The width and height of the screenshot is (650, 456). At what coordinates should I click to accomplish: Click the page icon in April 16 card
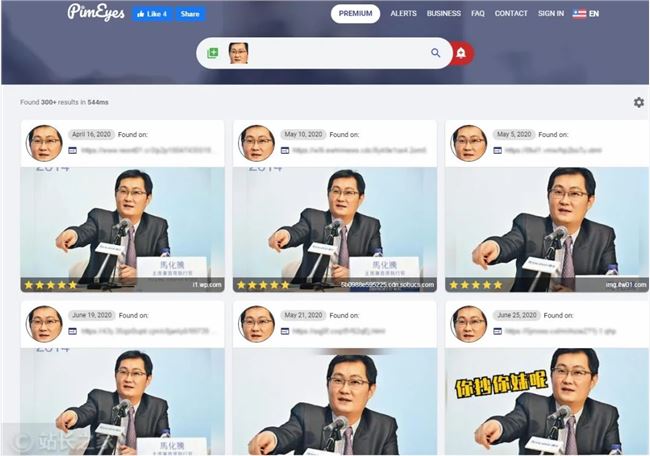(x=73, y=150)
